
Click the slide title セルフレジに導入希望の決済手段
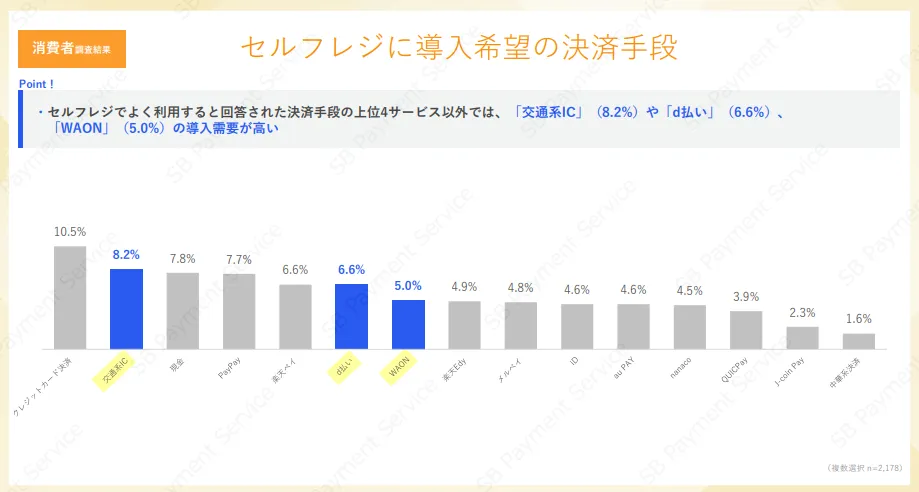pos(460,47)
